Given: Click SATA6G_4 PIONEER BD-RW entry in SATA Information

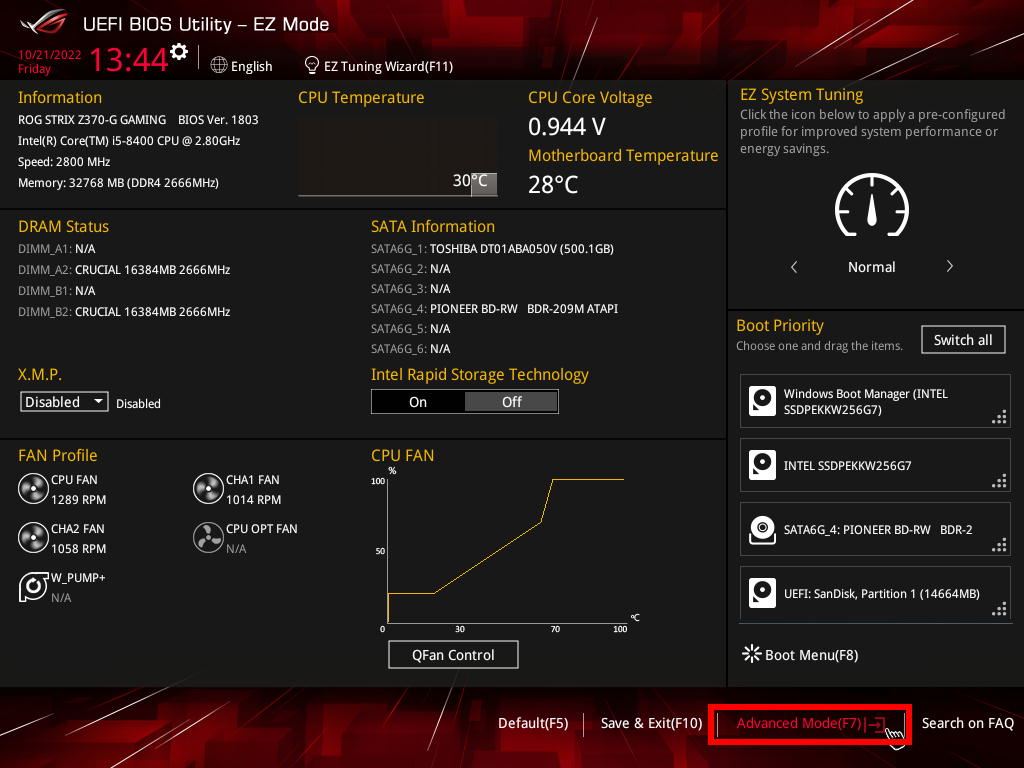Looking at the screenshot, I should [494, 308].
